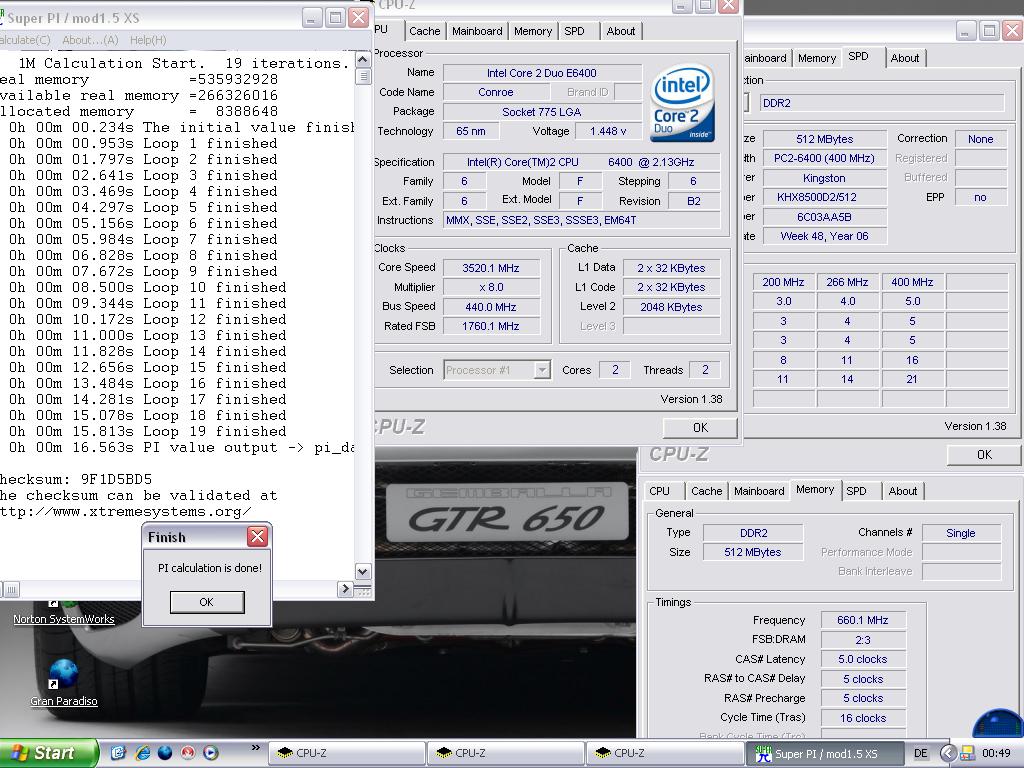Click Super PI horizontal scrollbar right arrow
The image size is (1024, 768).
point(345,589)
